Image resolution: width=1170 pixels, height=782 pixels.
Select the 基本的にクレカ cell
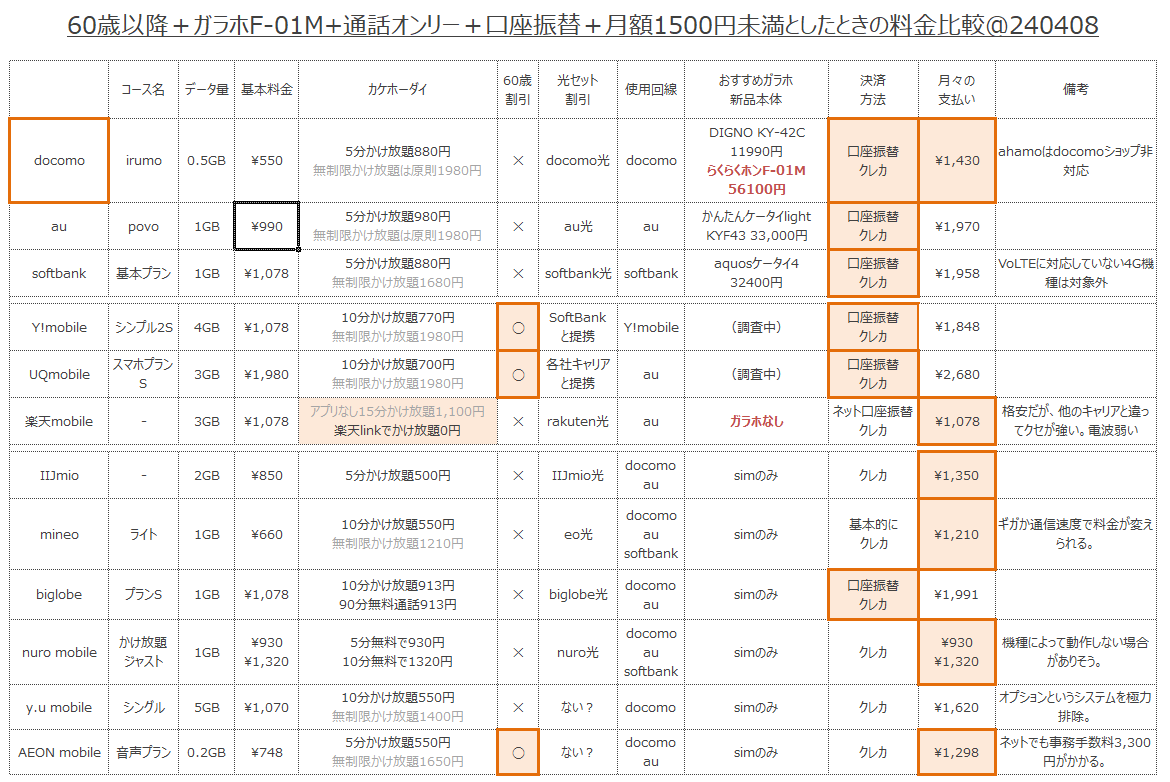pos(873,534)
